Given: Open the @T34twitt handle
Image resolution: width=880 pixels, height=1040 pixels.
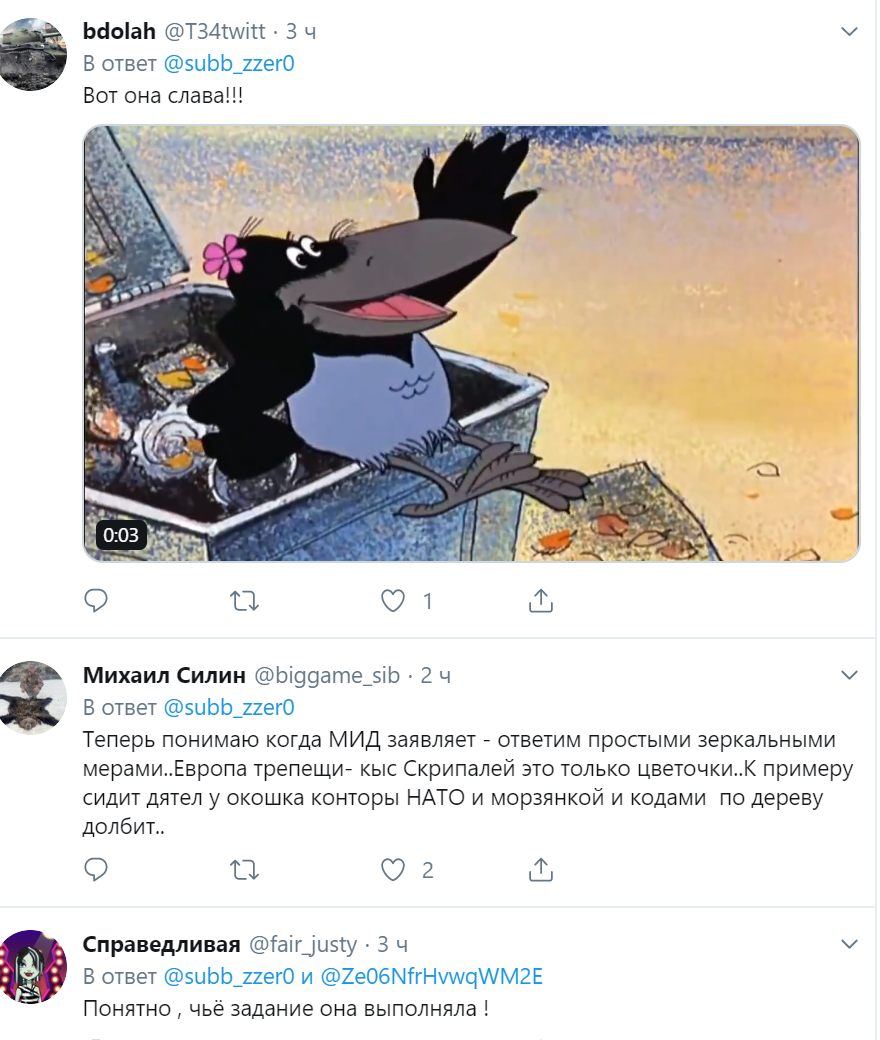Looking at the screenshot, I should [215, 31].
